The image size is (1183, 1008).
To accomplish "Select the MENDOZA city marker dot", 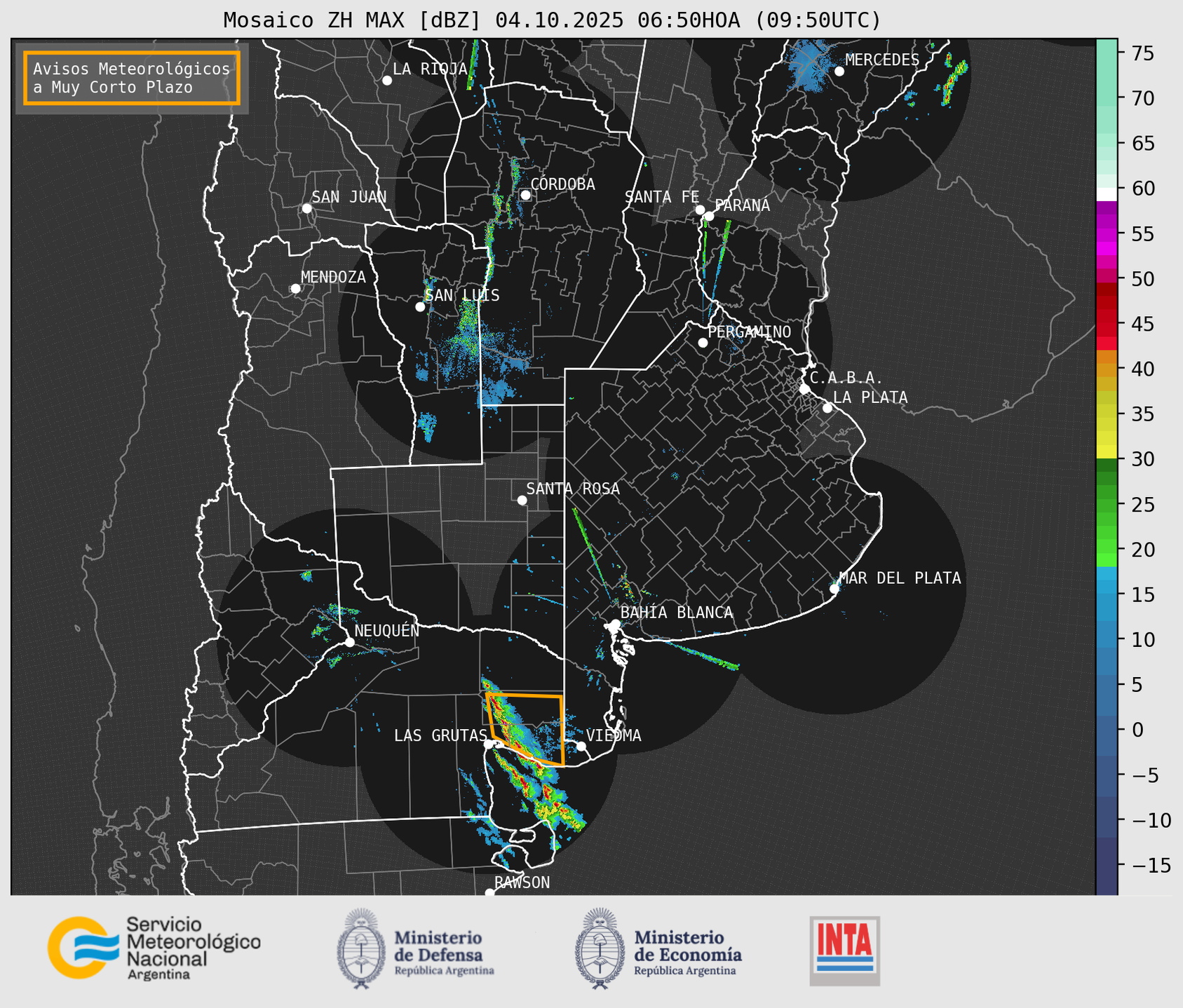I will pyautogui.click(x=295, y=289).
